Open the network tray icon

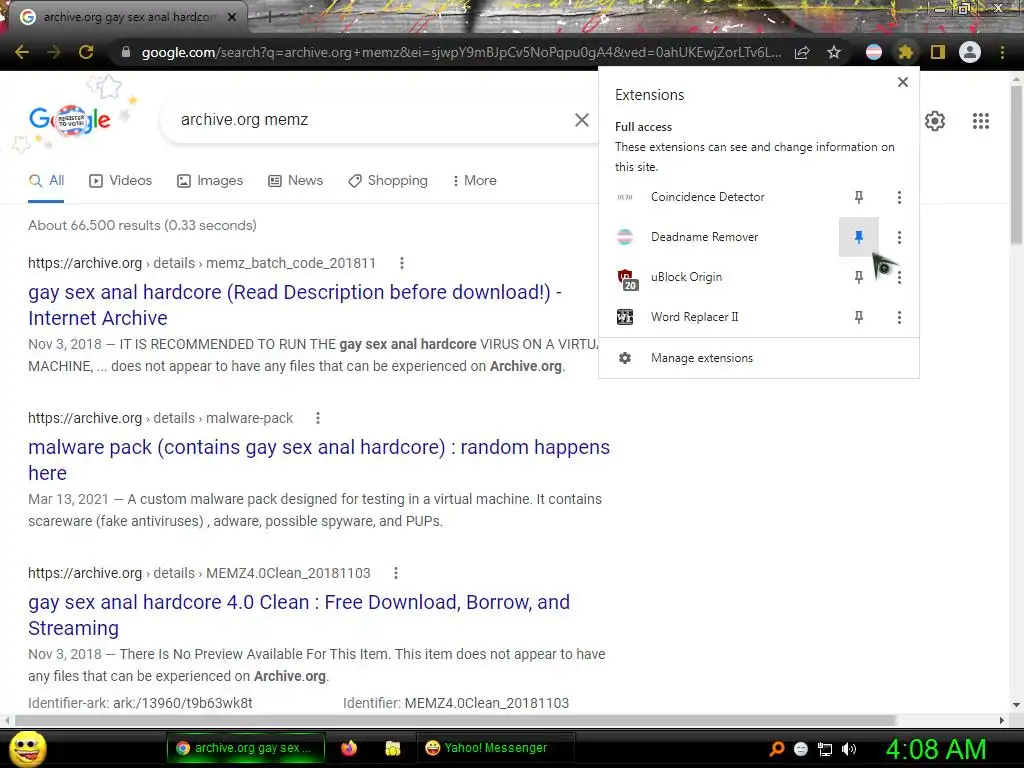coord(825,749)
